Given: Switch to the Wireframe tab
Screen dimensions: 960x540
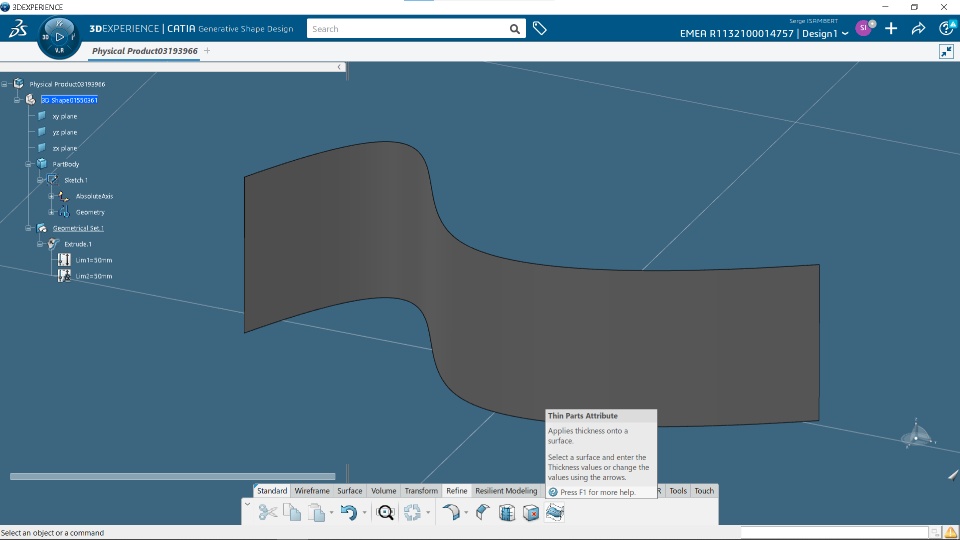Looking at the screenshot, I should coord(312,490).
